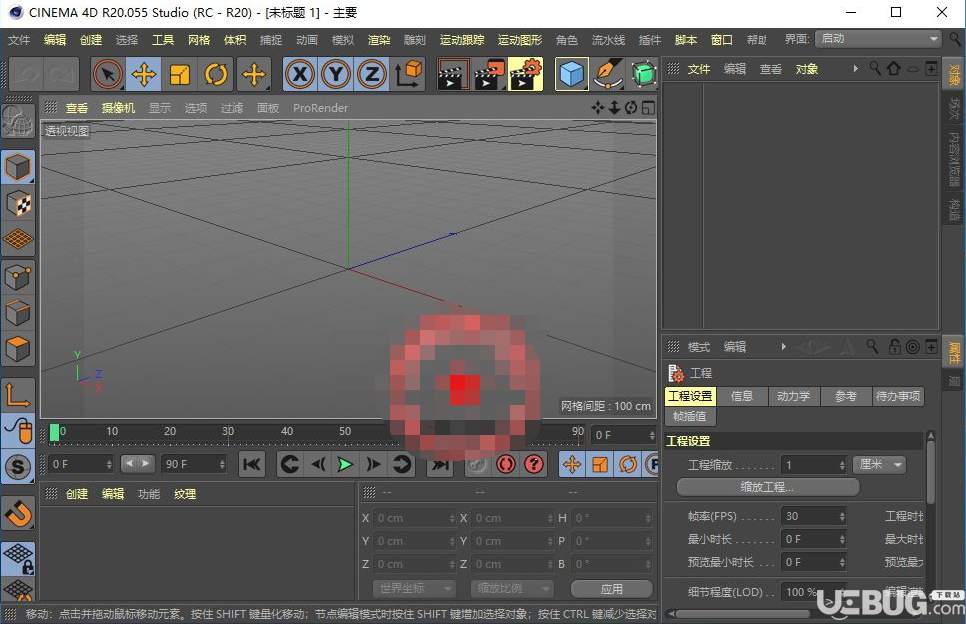Open keyframe selection question mark button
Viewport: 966px width, 624px height.
click(x=534, y=464)
